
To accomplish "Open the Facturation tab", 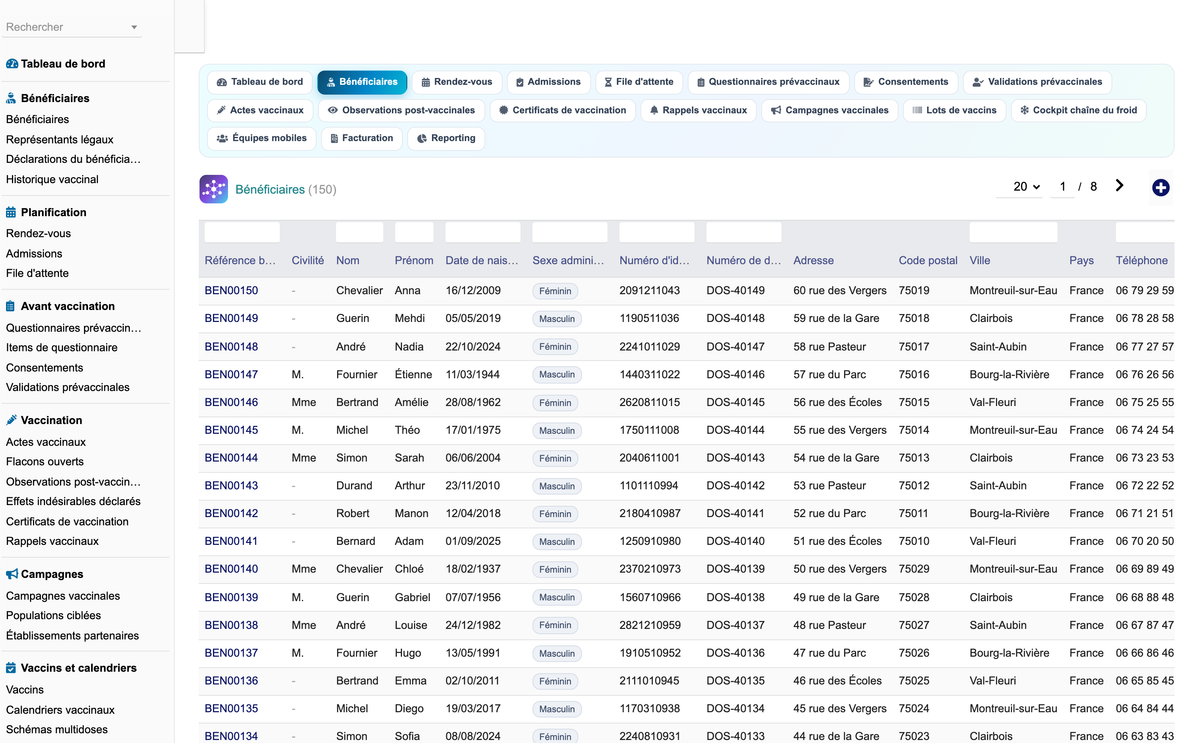I will 362,138.
